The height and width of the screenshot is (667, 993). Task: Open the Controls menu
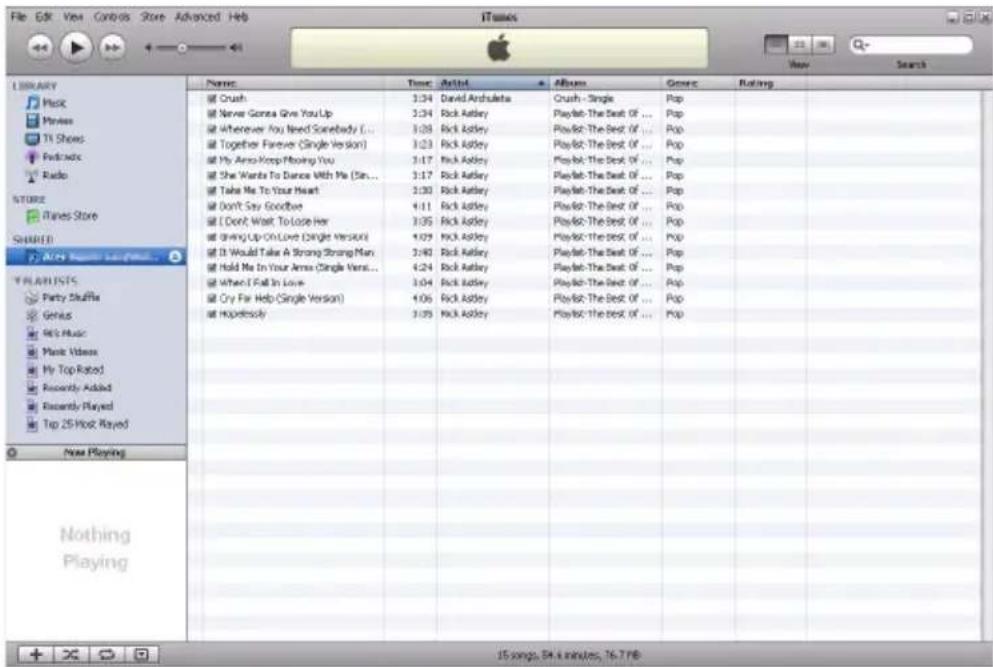[x=111, y=16]
